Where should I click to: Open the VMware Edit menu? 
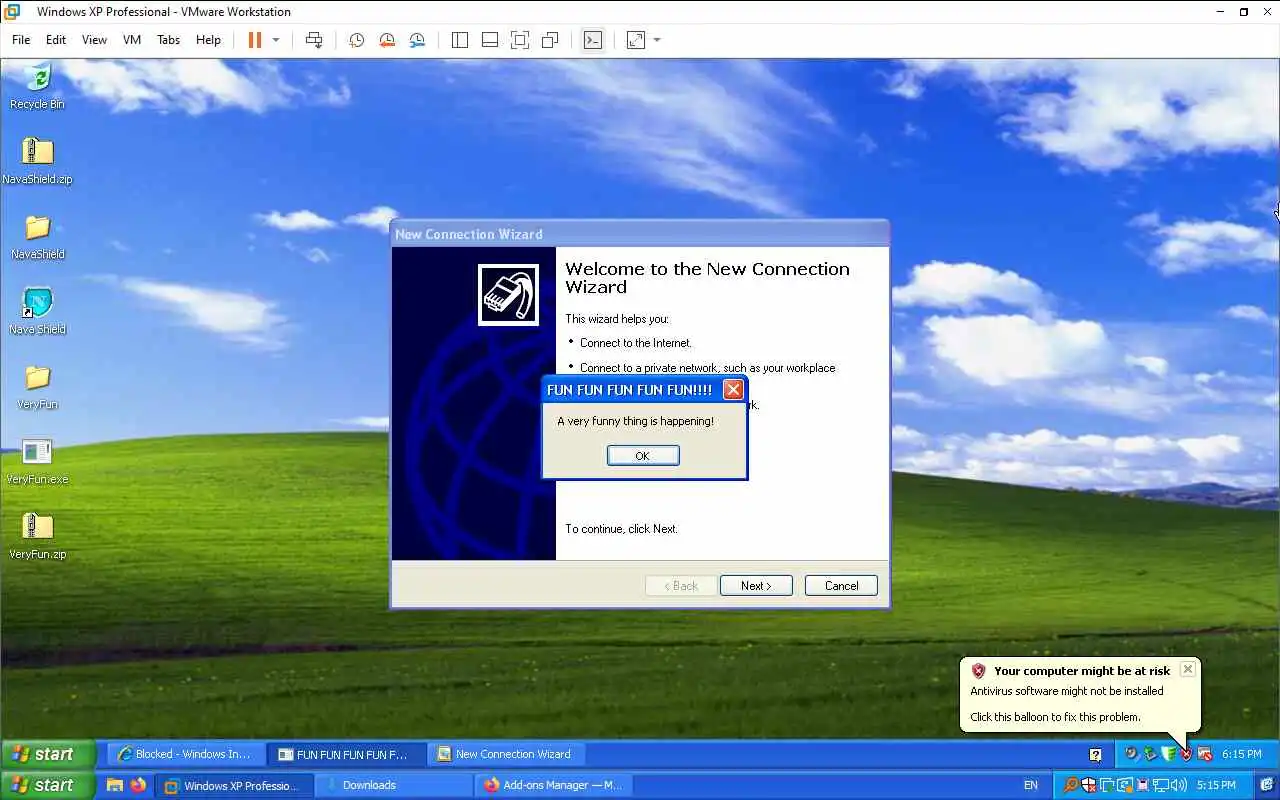pos(56,40)
